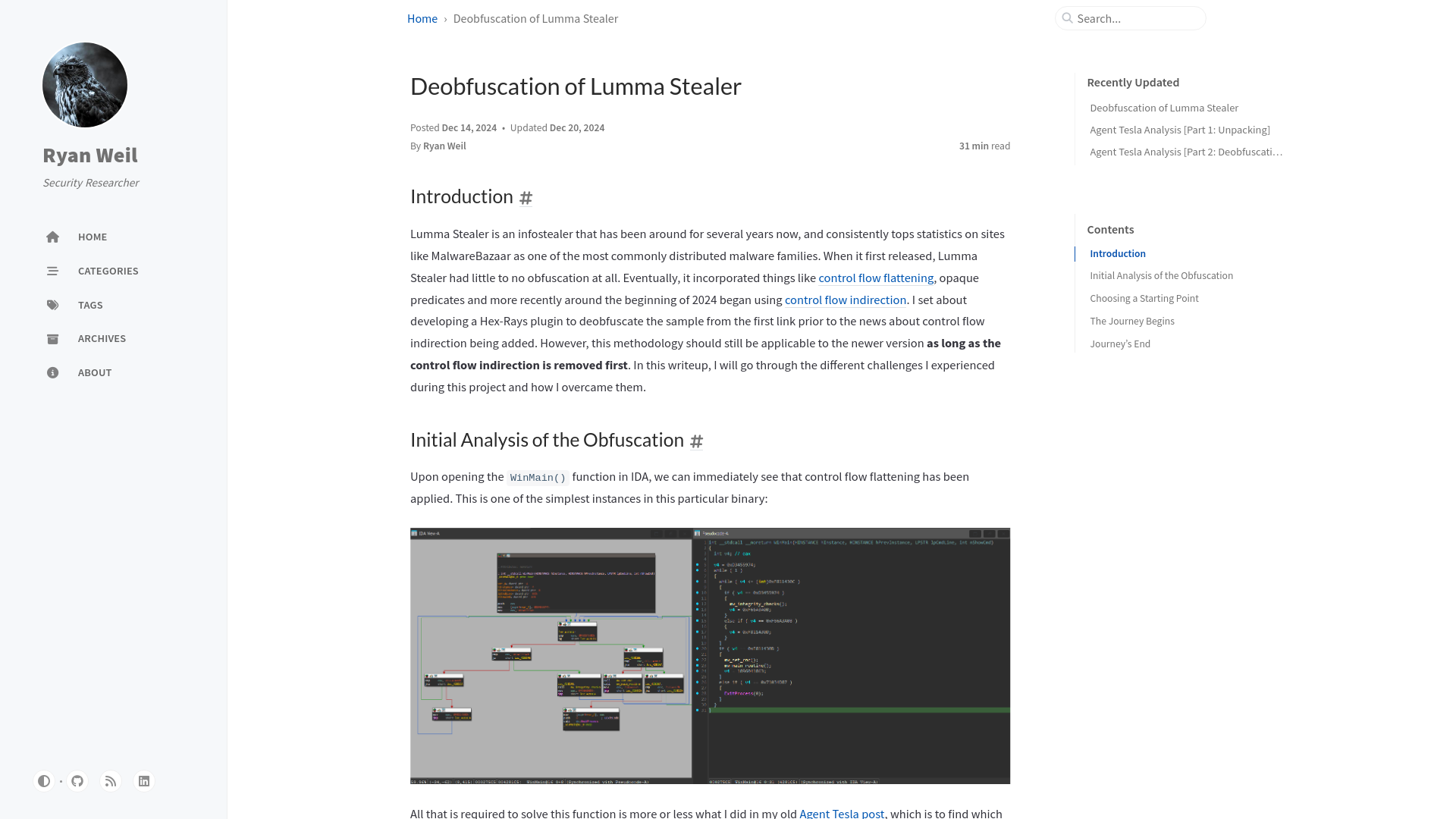
Task: Toggle dark/light theme mode
Action: tap(44, 781)
